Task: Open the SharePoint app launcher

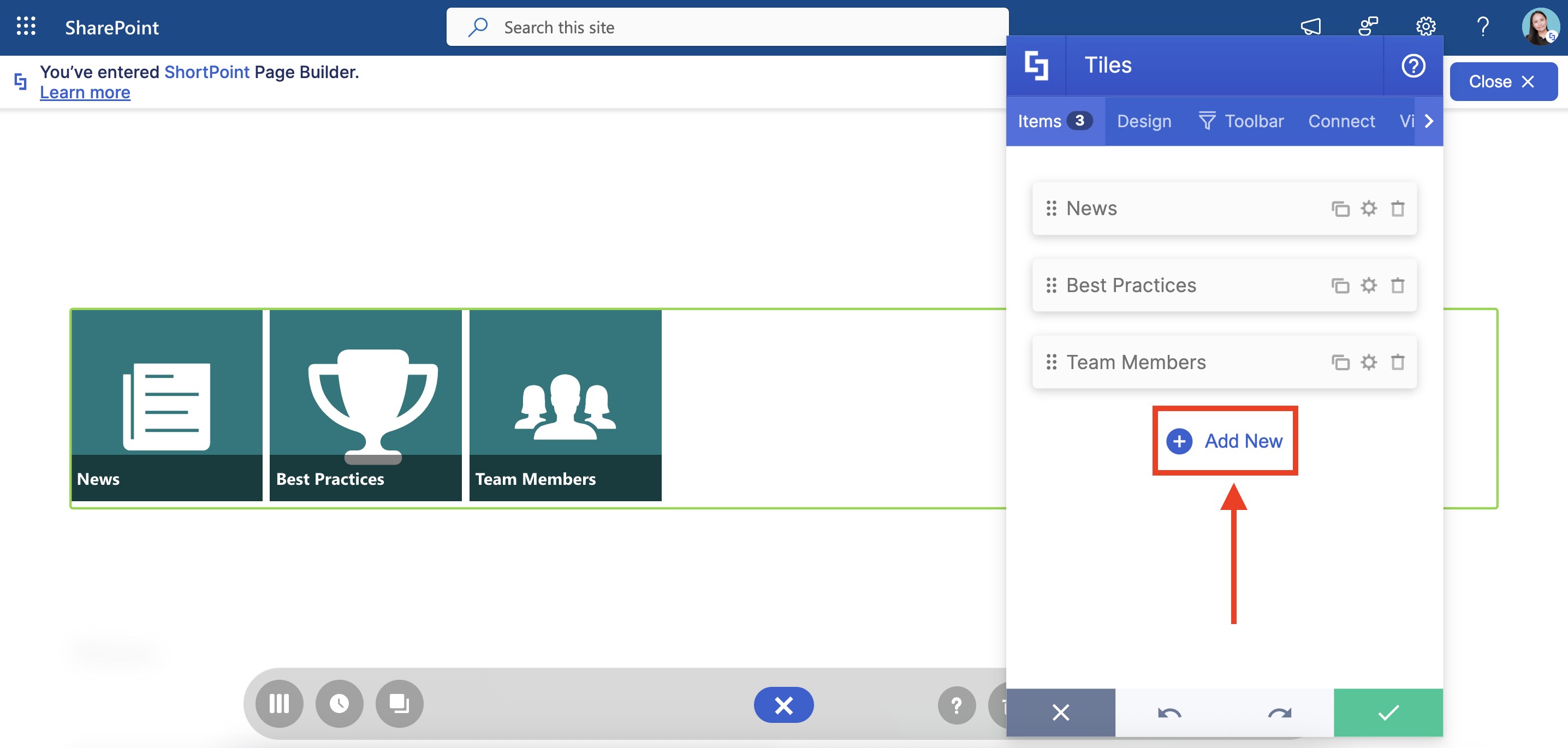Action: click(26, 27)
